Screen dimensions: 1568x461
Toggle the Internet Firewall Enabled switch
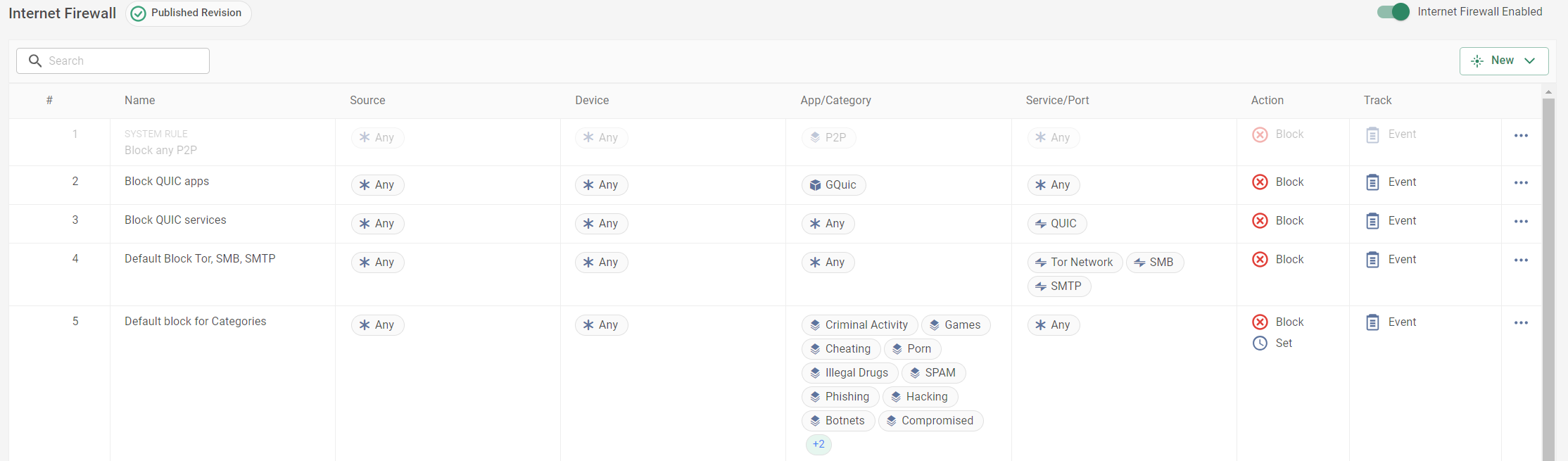point(1393,12)
